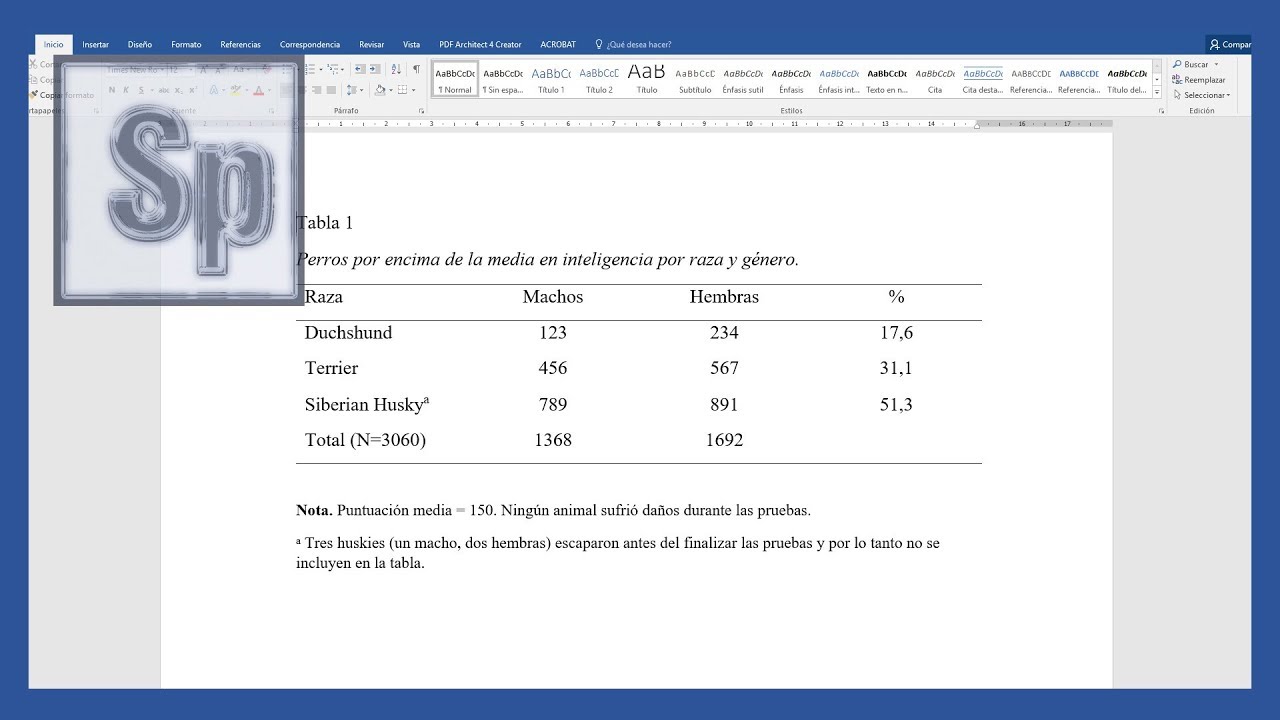Expand the multilevel list dropdown arrow
Image resolution: width=1280 pixels, height=720 pixels.
click(x=342, y=70)
